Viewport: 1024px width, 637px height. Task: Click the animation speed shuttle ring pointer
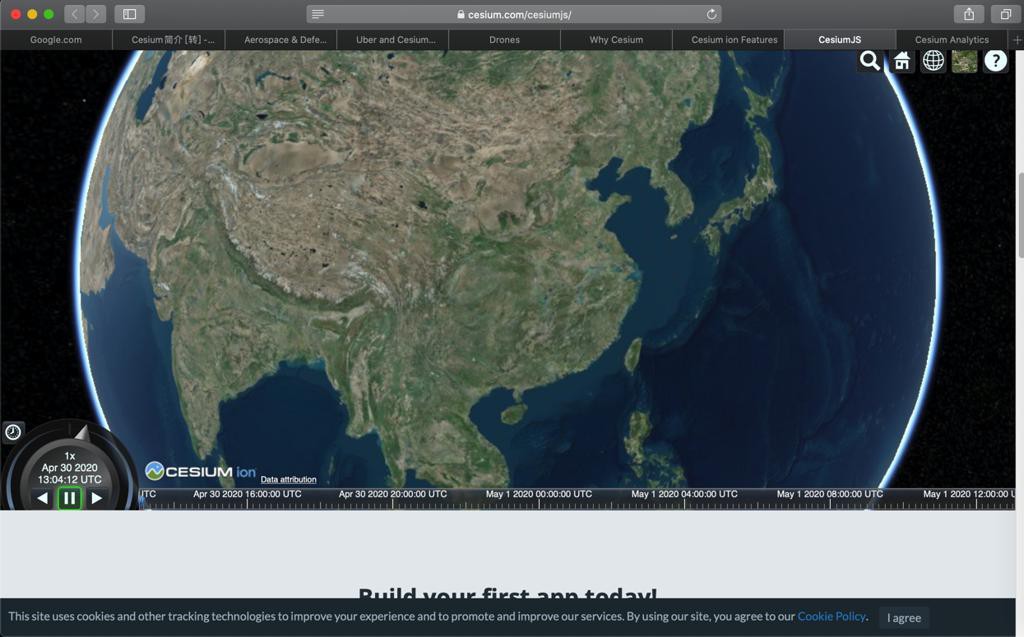pos(82,433)
